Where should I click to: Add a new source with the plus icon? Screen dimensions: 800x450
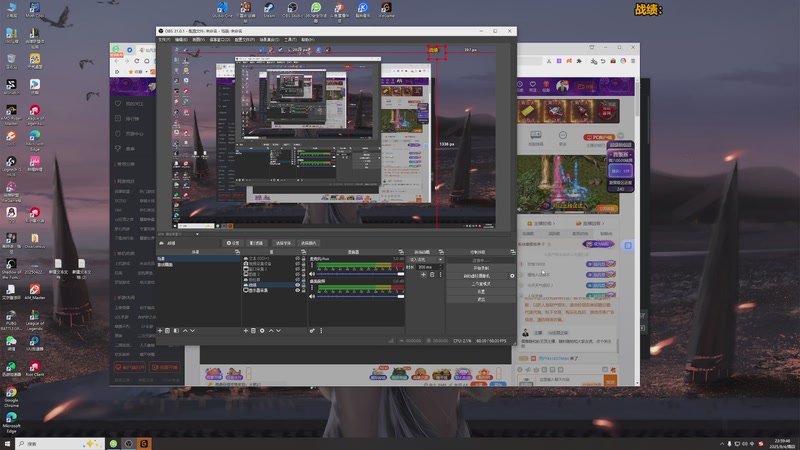245,331
